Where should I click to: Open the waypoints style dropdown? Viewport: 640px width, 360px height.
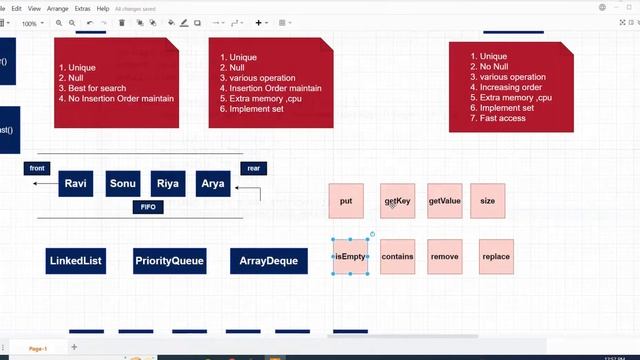(237, 23)
